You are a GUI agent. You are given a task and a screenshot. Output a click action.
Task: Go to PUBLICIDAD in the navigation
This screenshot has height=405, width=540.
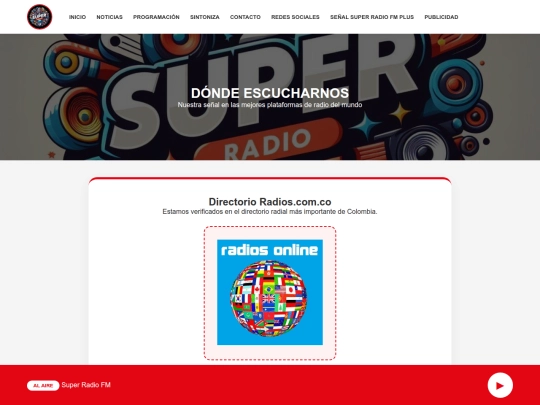pos(441,17)
